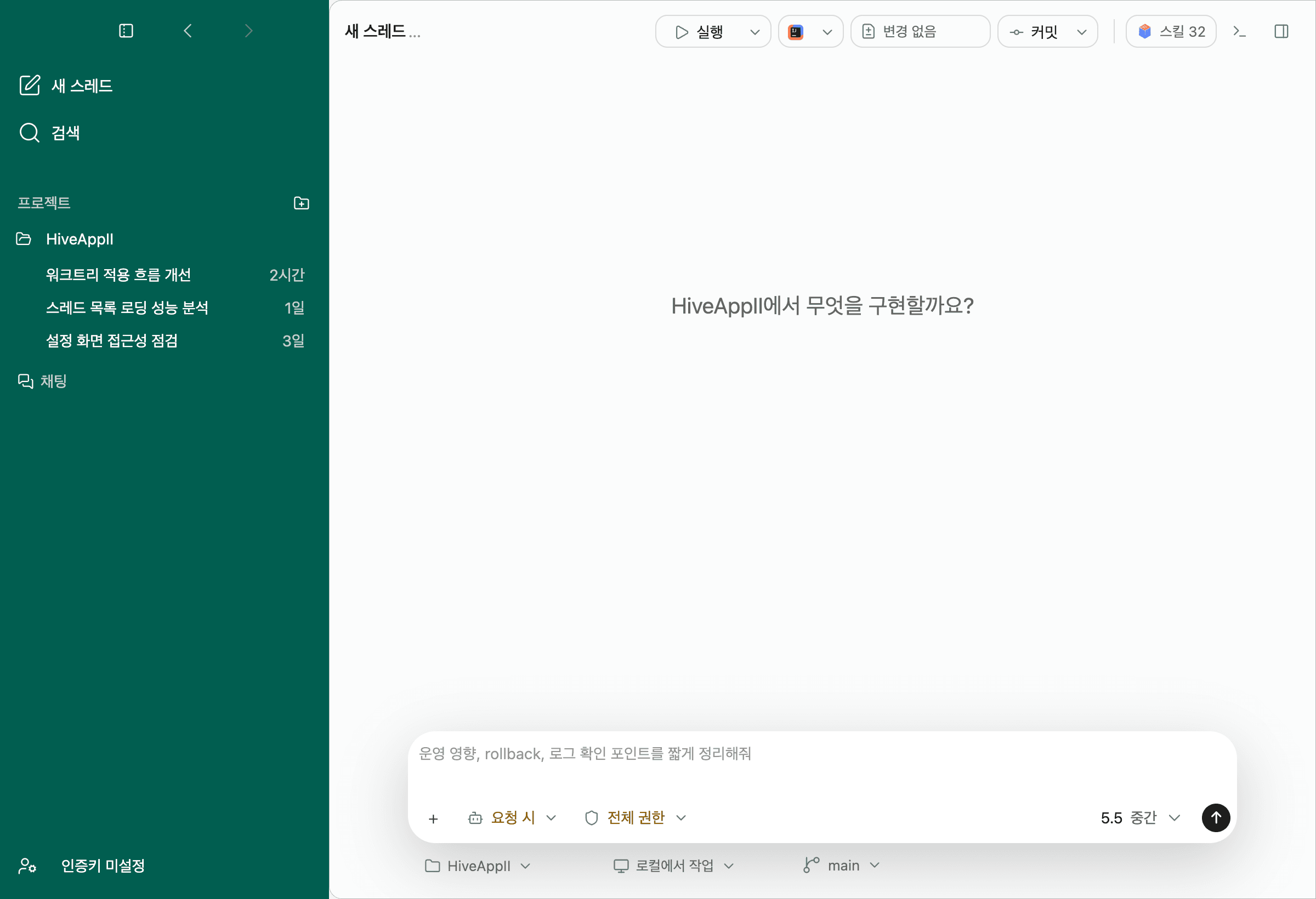The width and height of the screenshot is (1316, 899).
Task: Click the 실행 run button
Action: click(699, 32)
